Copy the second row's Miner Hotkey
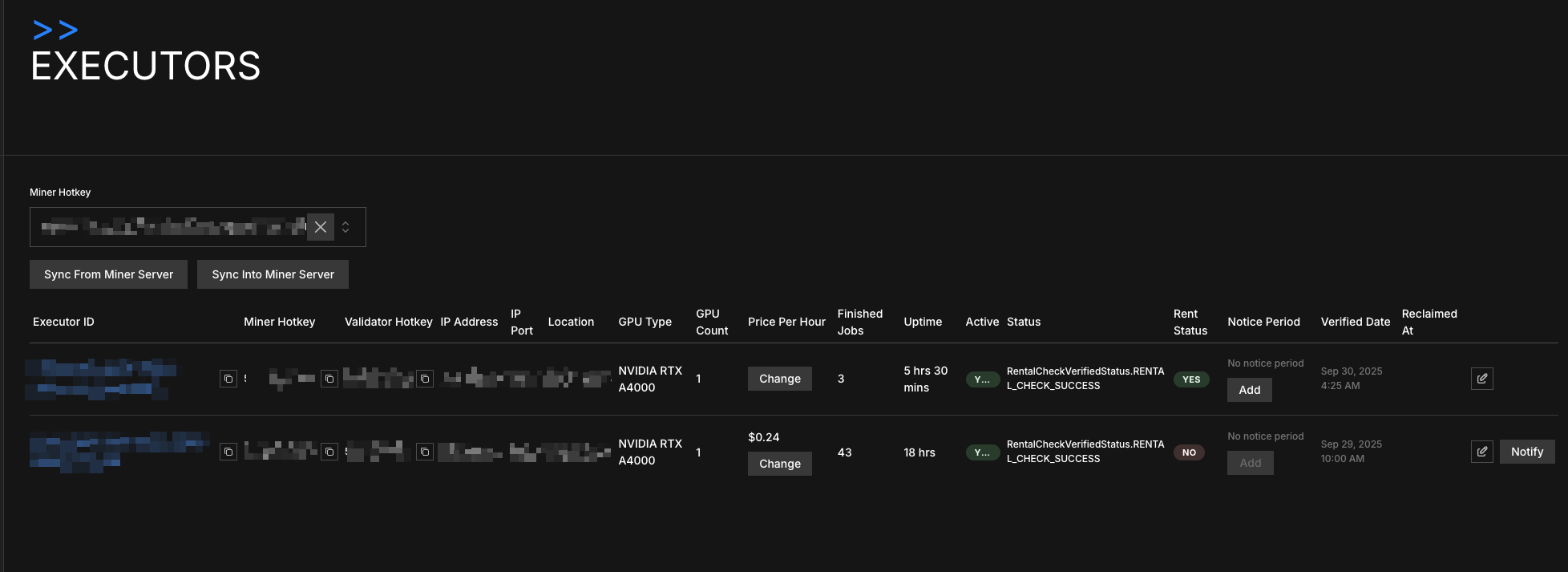Image resolution: width=1568 pixels, height=572 pixels. point(329,452)
